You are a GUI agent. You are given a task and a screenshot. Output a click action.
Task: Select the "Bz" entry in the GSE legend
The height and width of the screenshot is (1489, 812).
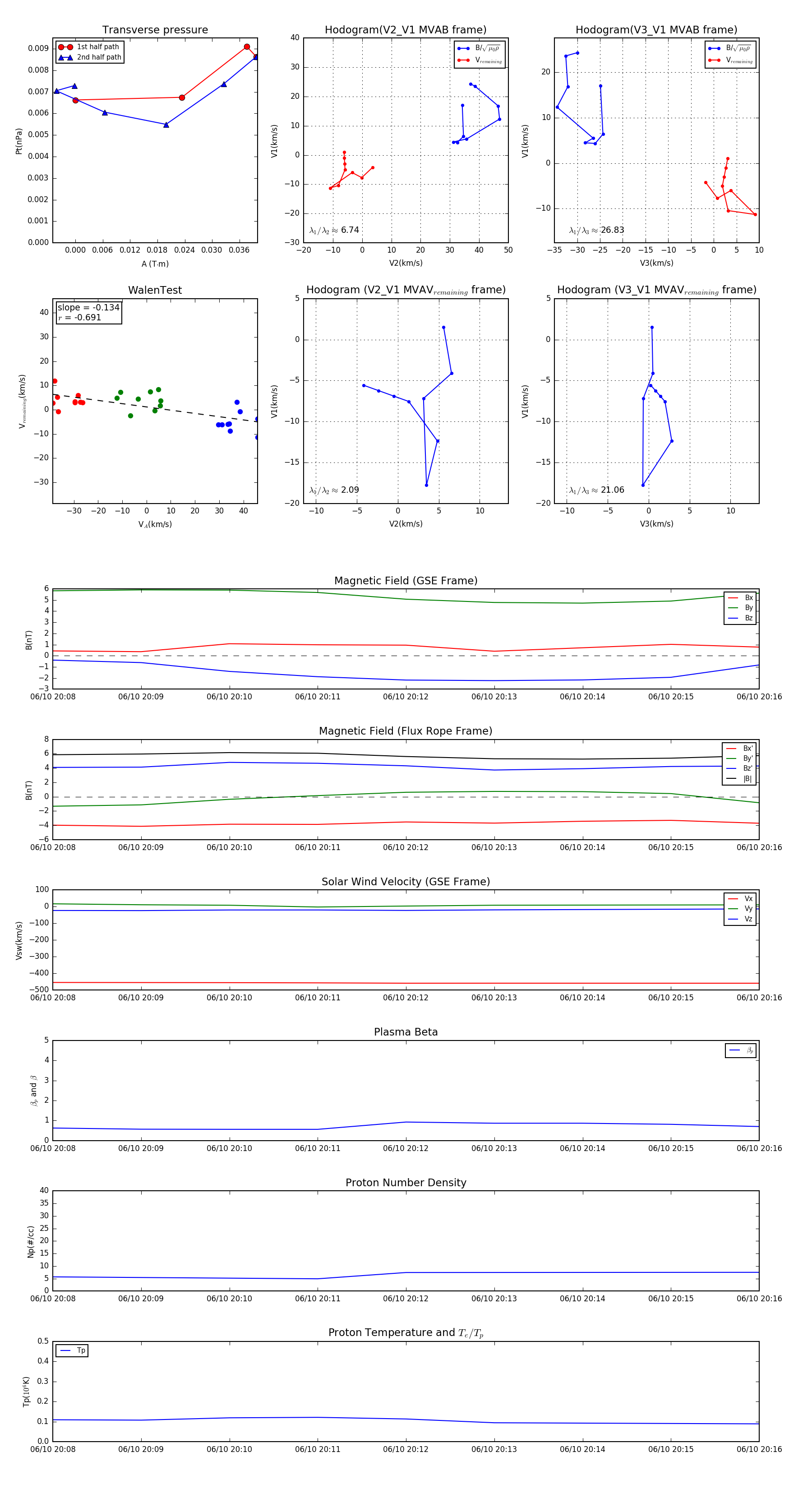click(740, 618)
